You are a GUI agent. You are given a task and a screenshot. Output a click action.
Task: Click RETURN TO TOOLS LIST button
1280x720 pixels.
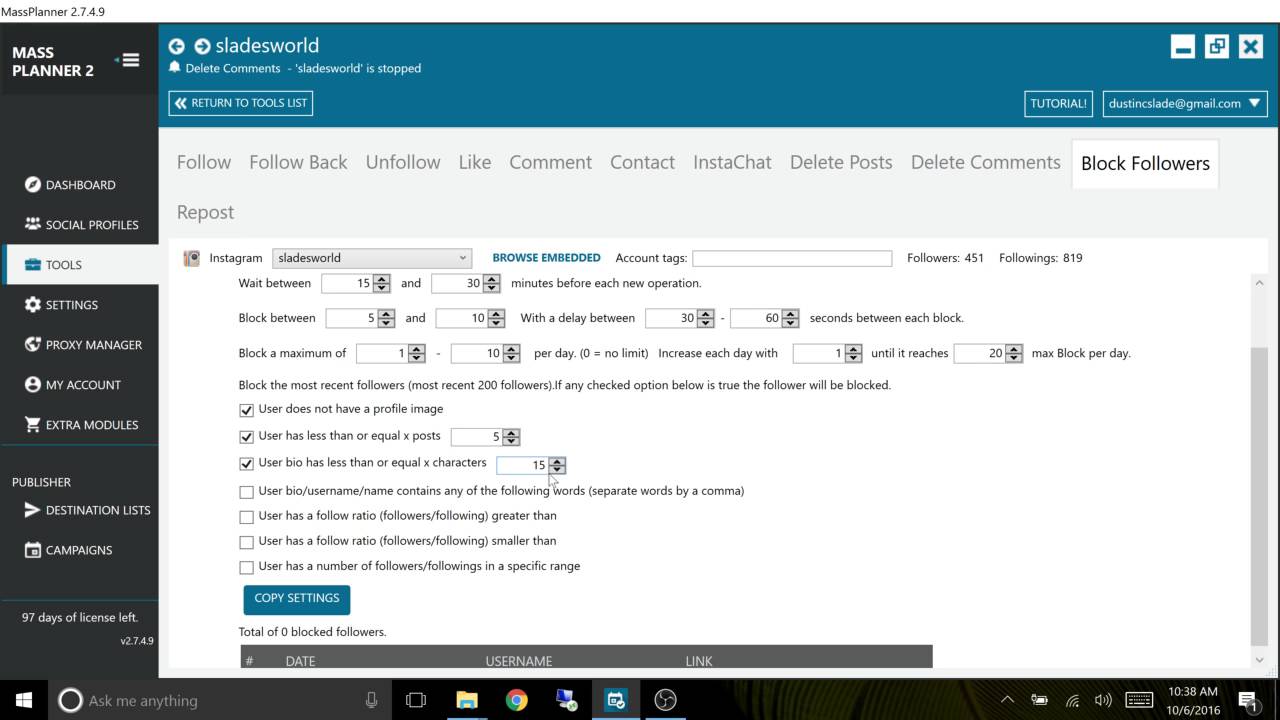pos(241,103)
